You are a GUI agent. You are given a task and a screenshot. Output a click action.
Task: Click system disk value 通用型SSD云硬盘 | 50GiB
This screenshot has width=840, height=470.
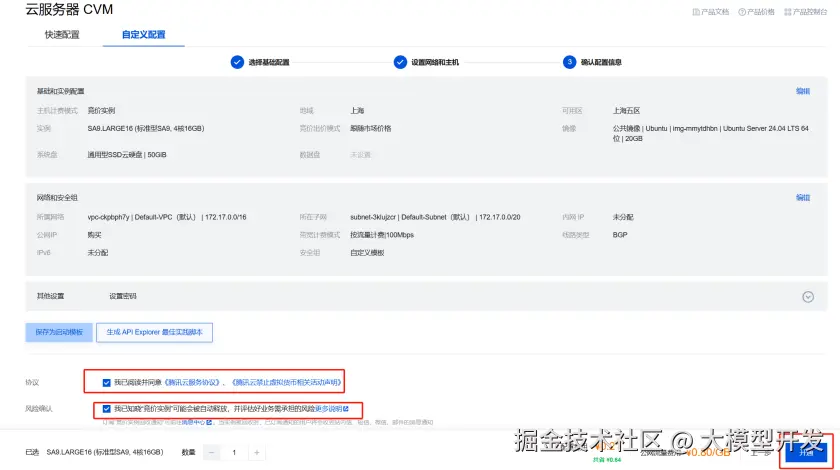(127, 155)
